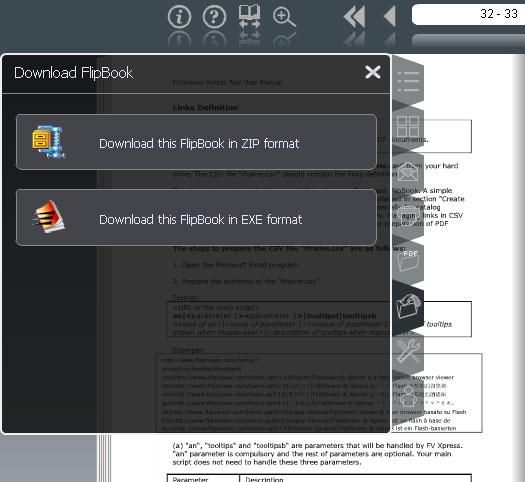Close the Download FlipBook panel
The width and height of the screenshot is (525, 482).
[373, 72]
